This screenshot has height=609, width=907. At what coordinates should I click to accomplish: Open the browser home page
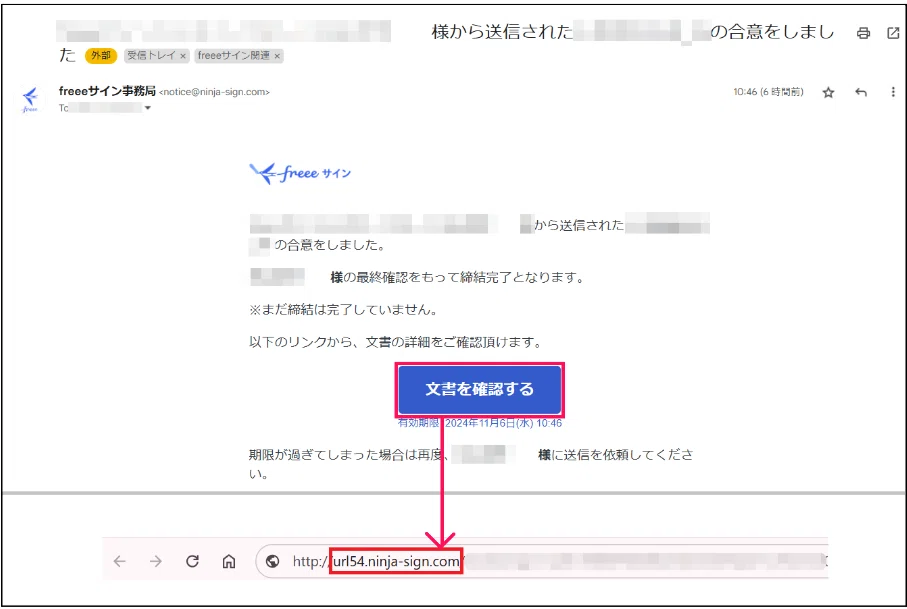[x=229, y=561]
